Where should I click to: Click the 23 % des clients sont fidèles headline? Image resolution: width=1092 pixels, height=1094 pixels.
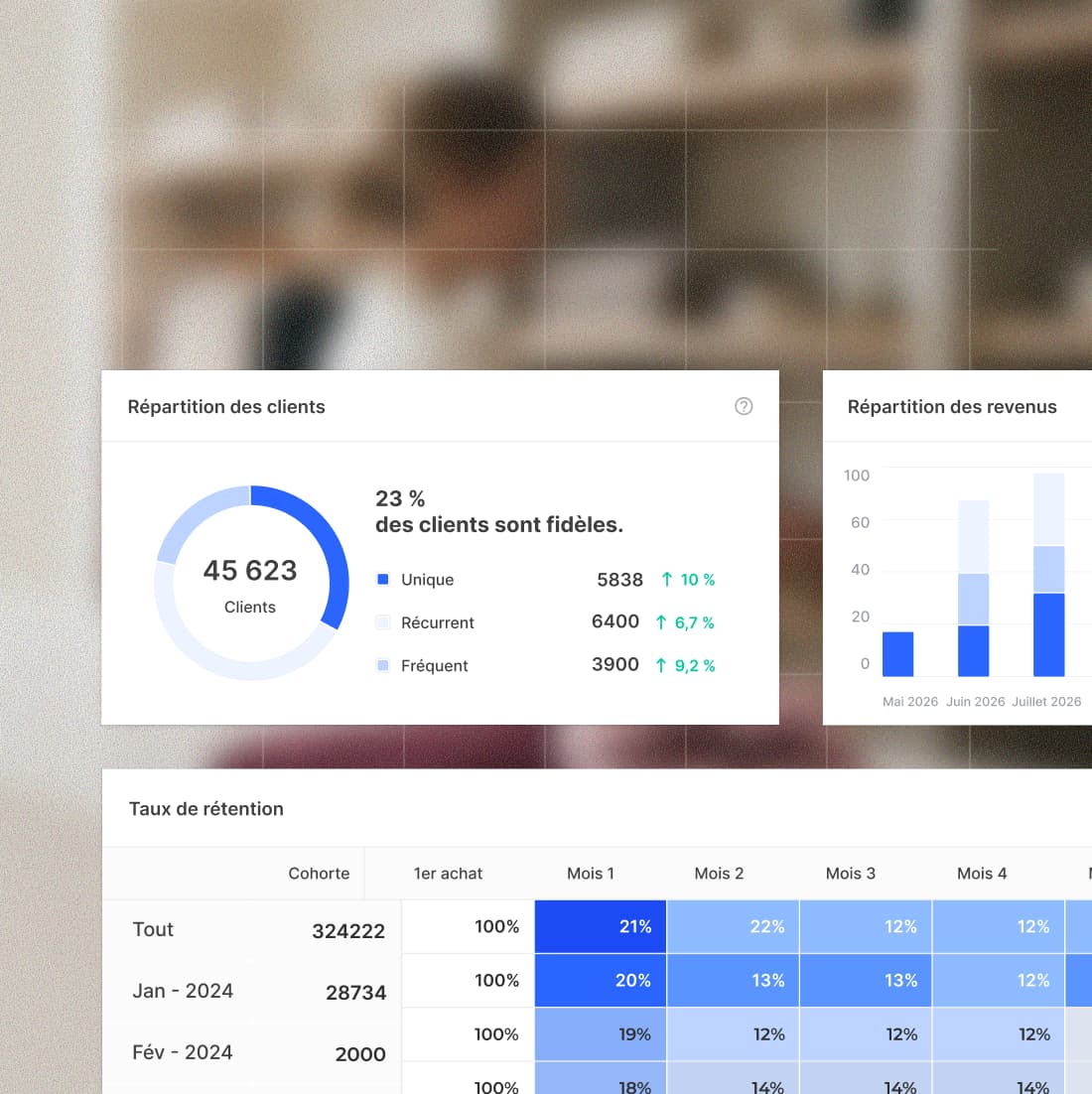coord(499,511)
